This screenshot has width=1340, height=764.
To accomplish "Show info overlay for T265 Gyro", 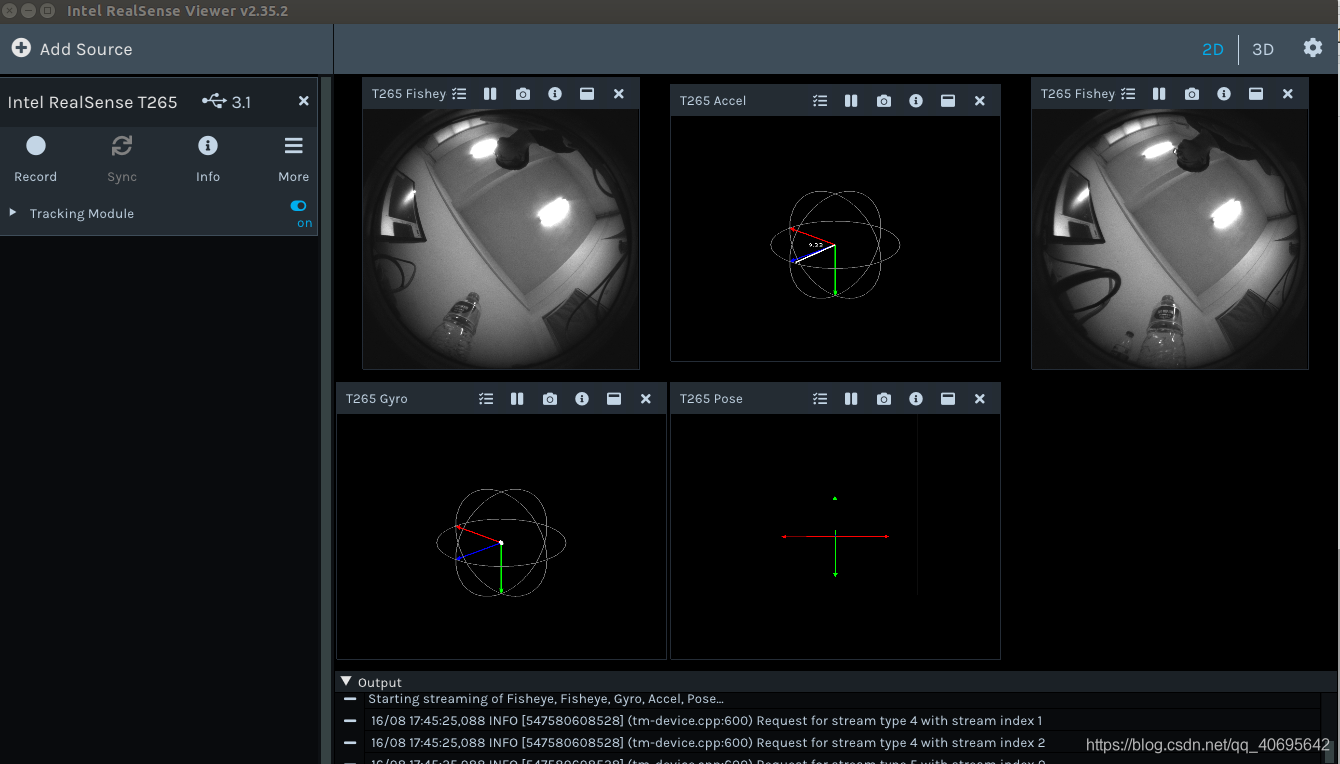I will click(581, 399).
